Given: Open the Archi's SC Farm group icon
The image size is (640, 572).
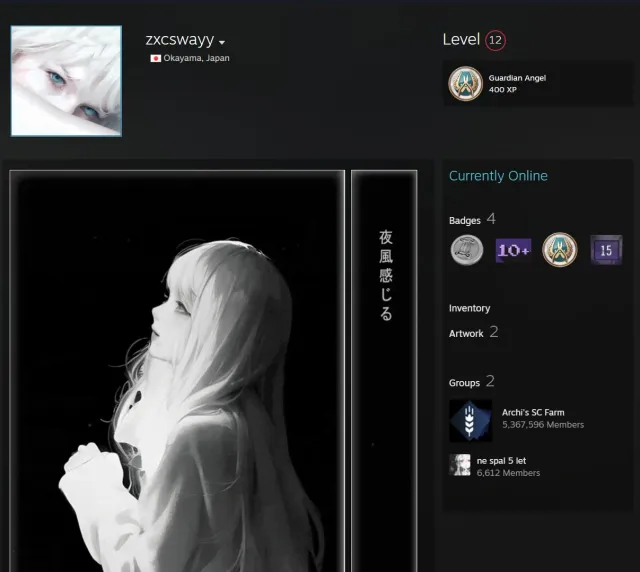Looking at the screenshot, I should (470, 421).
